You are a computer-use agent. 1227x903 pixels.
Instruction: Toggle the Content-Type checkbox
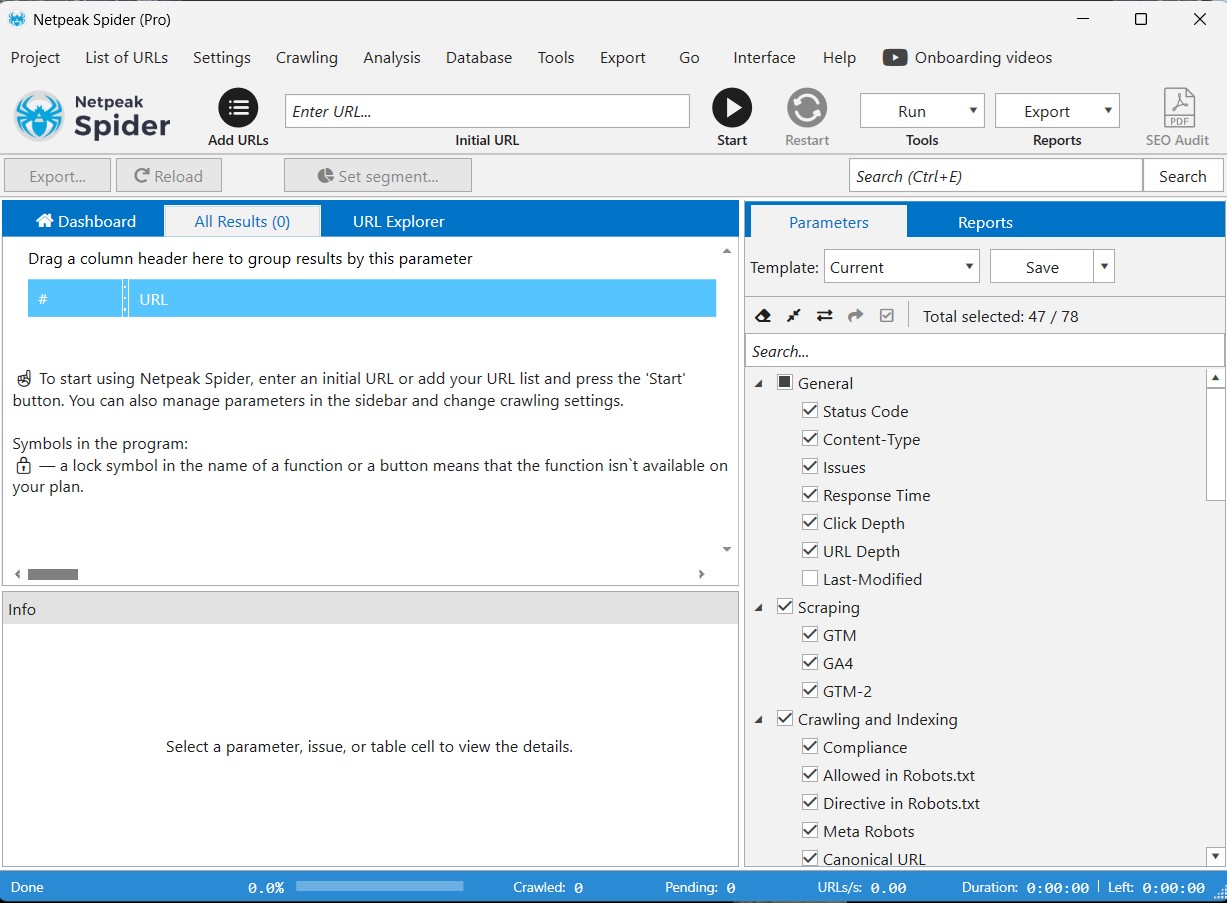pos(811,439)
